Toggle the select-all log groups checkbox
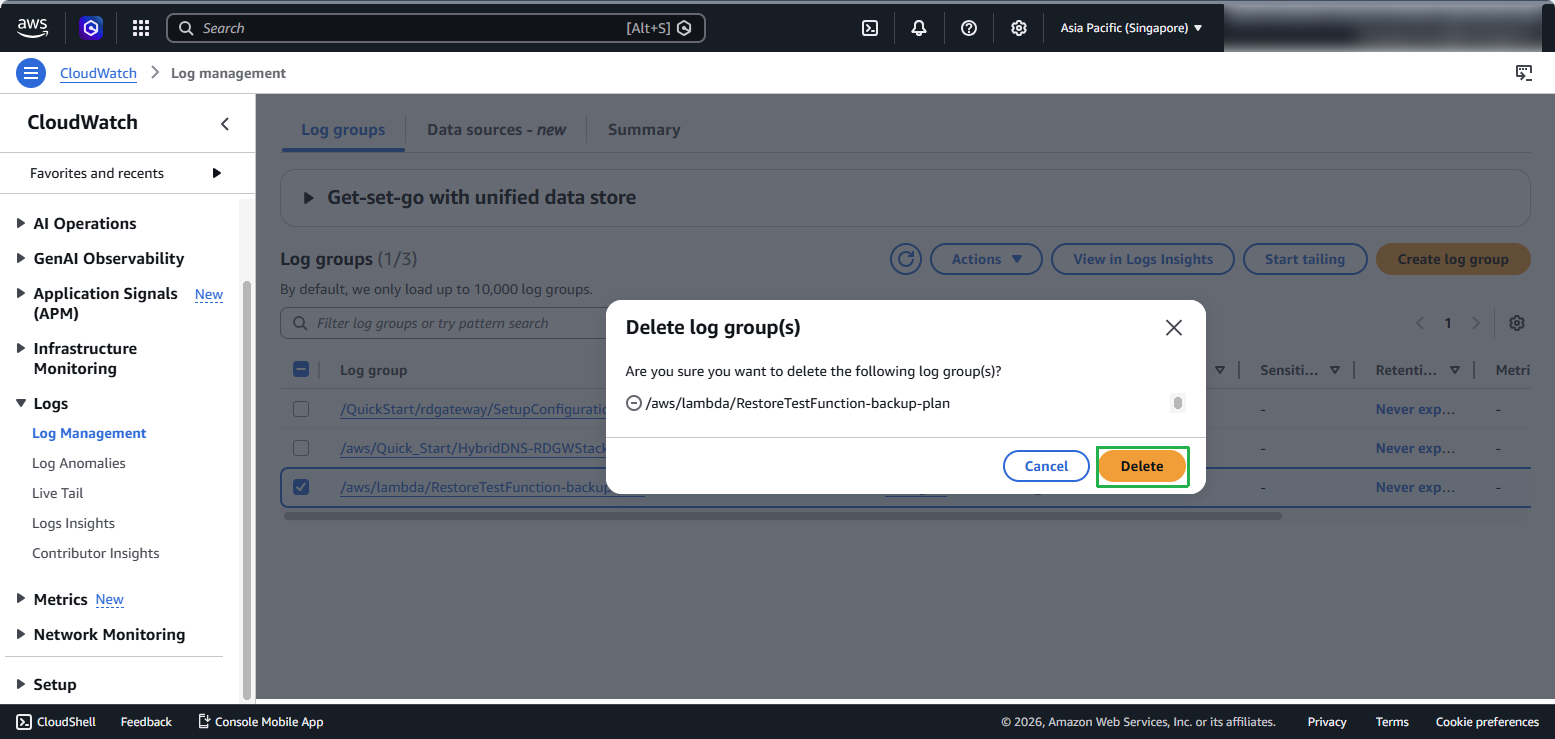 coord(301,369)
